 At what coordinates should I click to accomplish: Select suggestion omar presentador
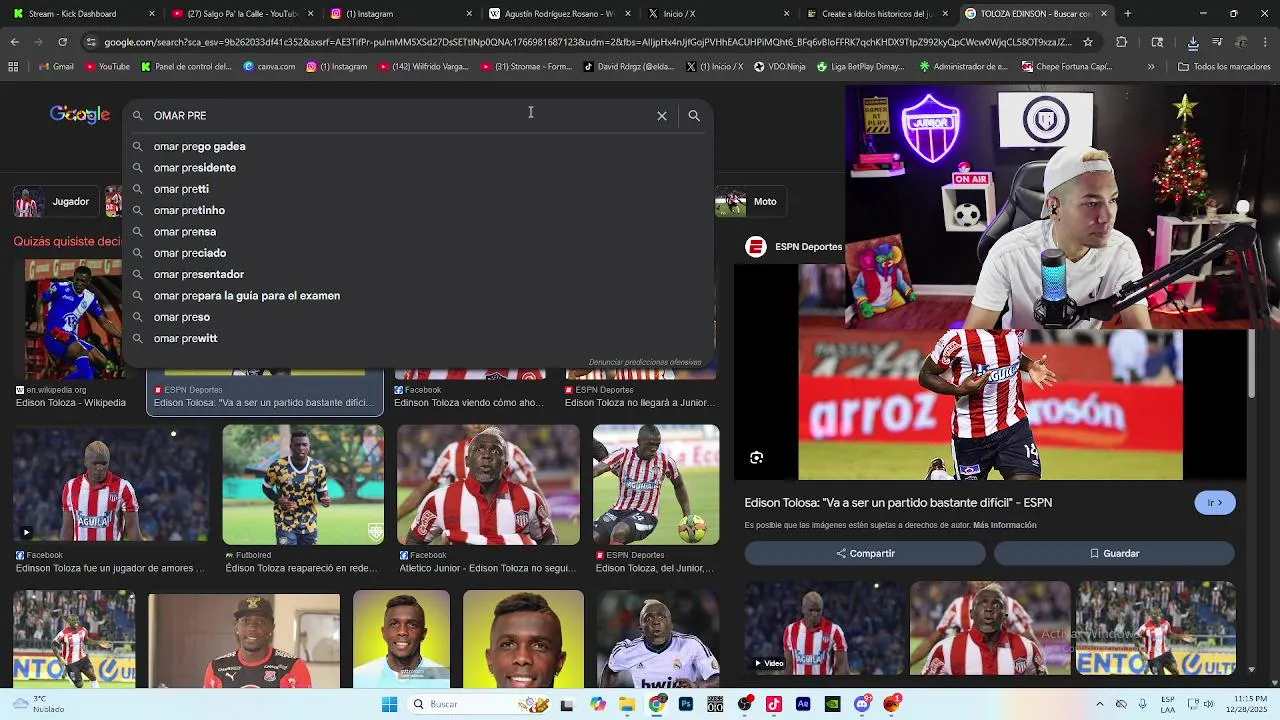[418, 274]
